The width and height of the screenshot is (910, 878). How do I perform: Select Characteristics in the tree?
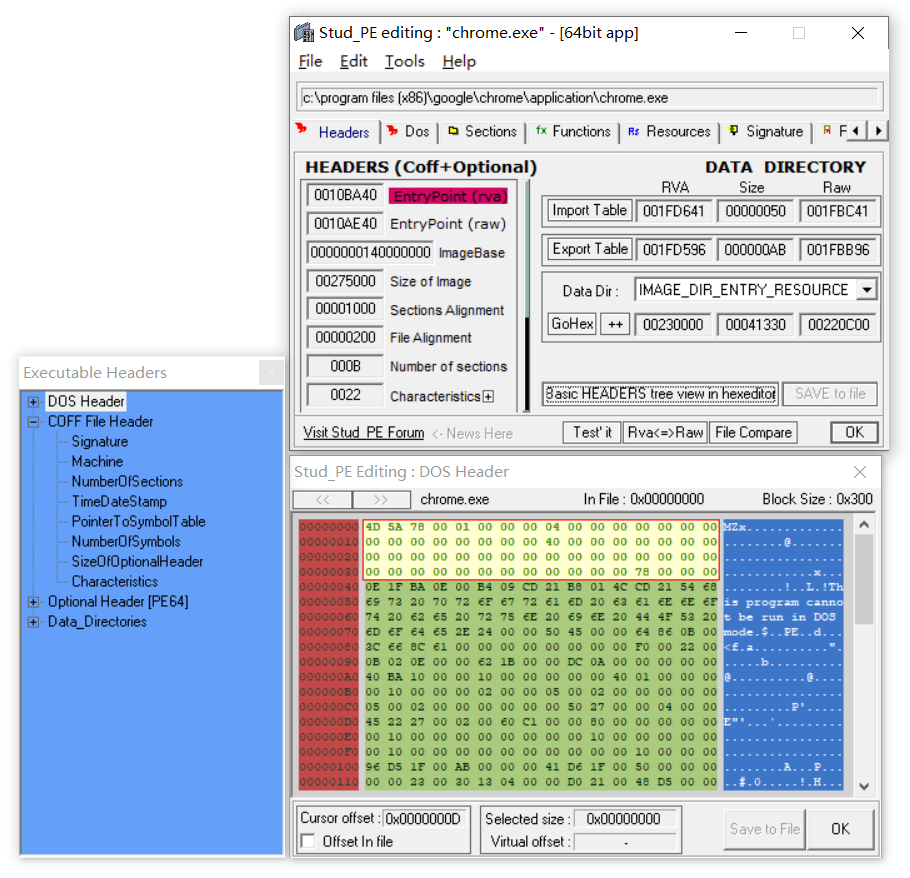click(115, 581)
